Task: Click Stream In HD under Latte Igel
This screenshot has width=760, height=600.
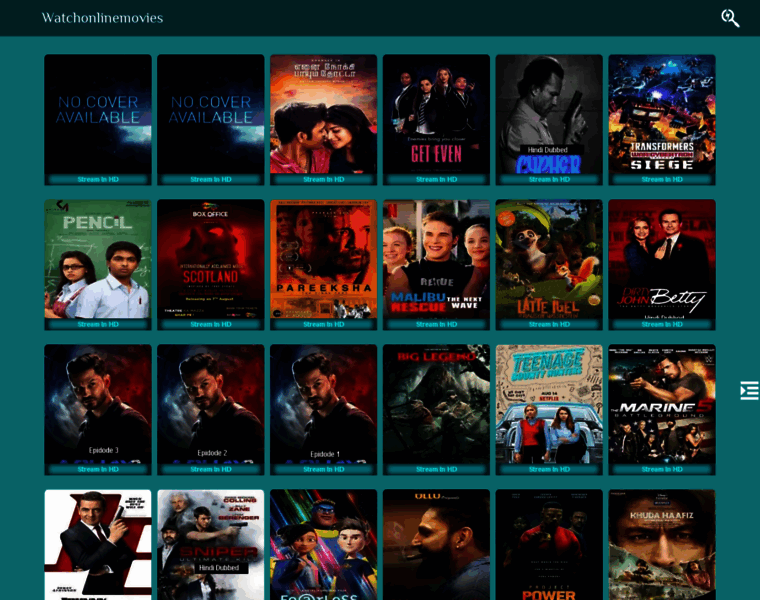Action: pos(549,324)
